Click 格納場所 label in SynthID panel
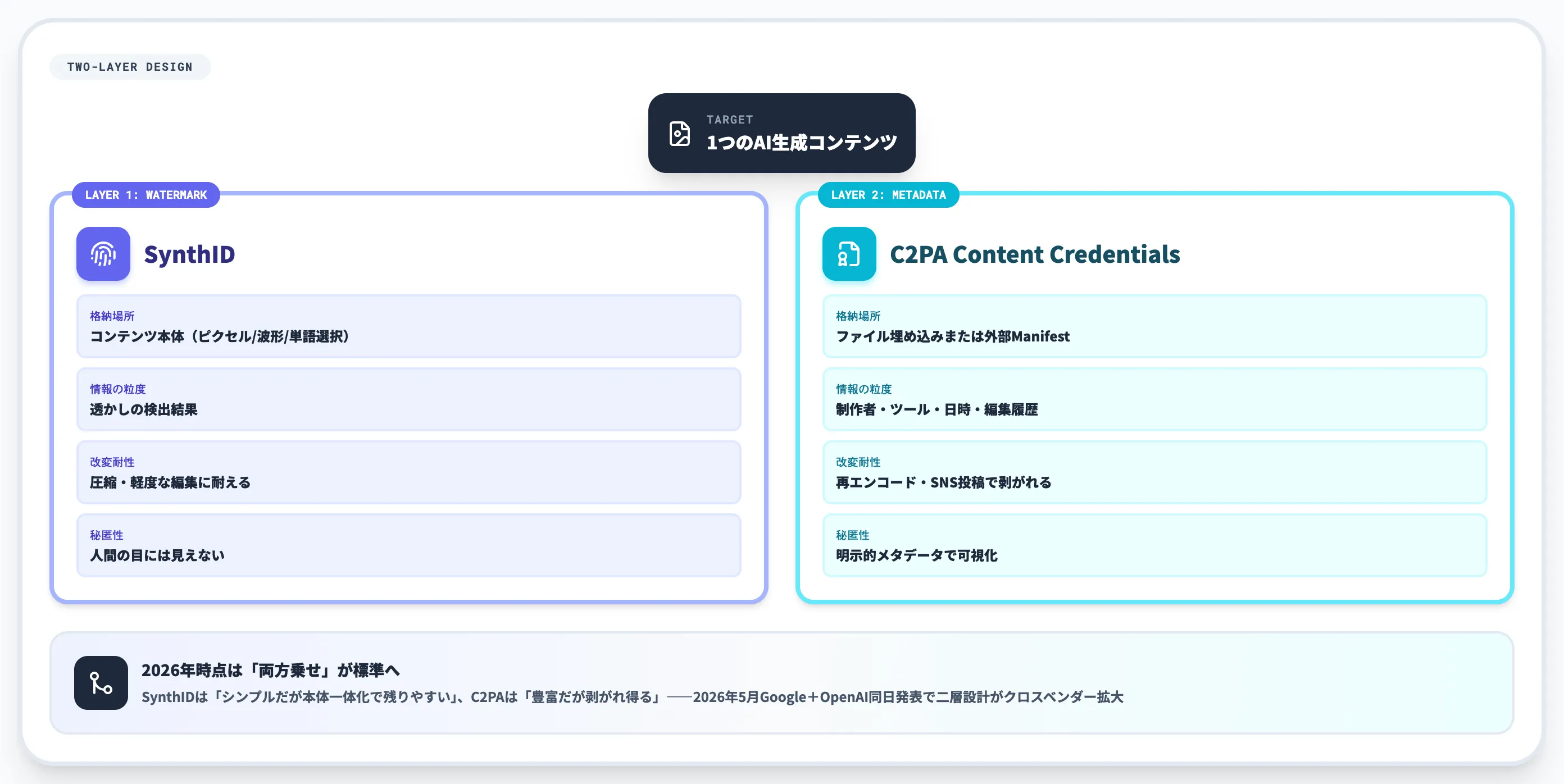The image size is (1564, 784). [x=112, y=316]
